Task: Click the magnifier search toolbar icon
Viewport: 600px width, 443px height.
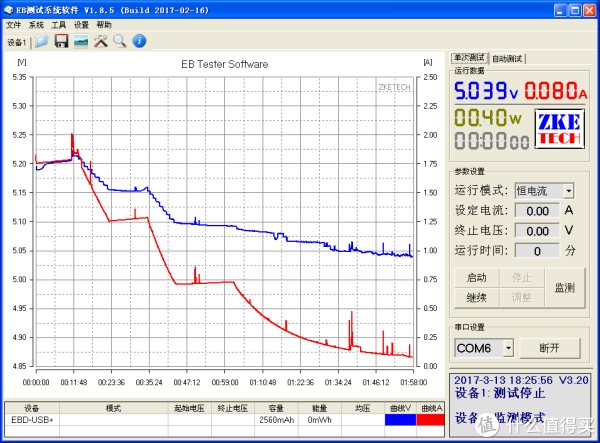Action: 120,41
